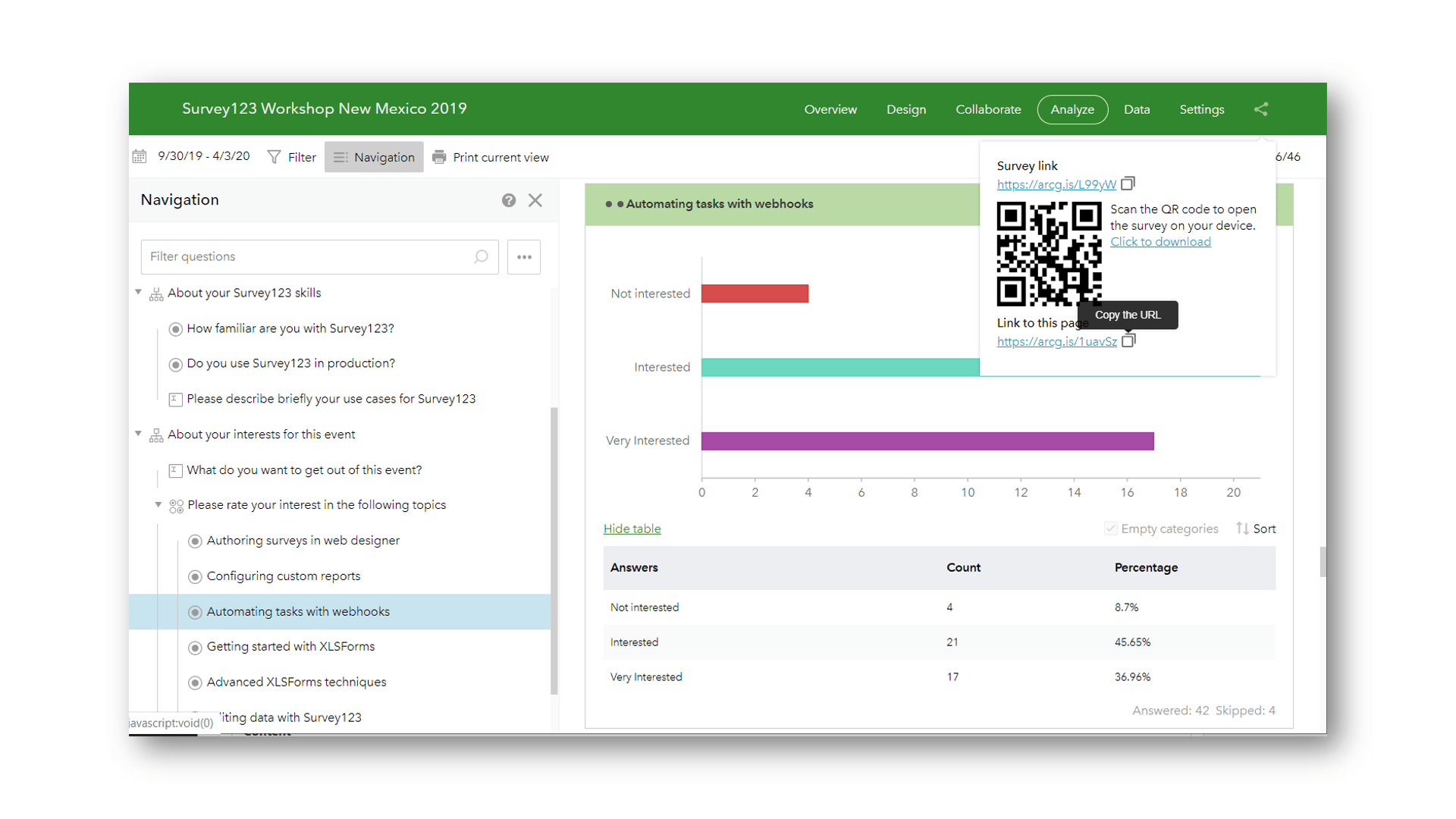Open the Collaborate tab
The width and height of the screenshot is (1456, 819).
(988, 109)
